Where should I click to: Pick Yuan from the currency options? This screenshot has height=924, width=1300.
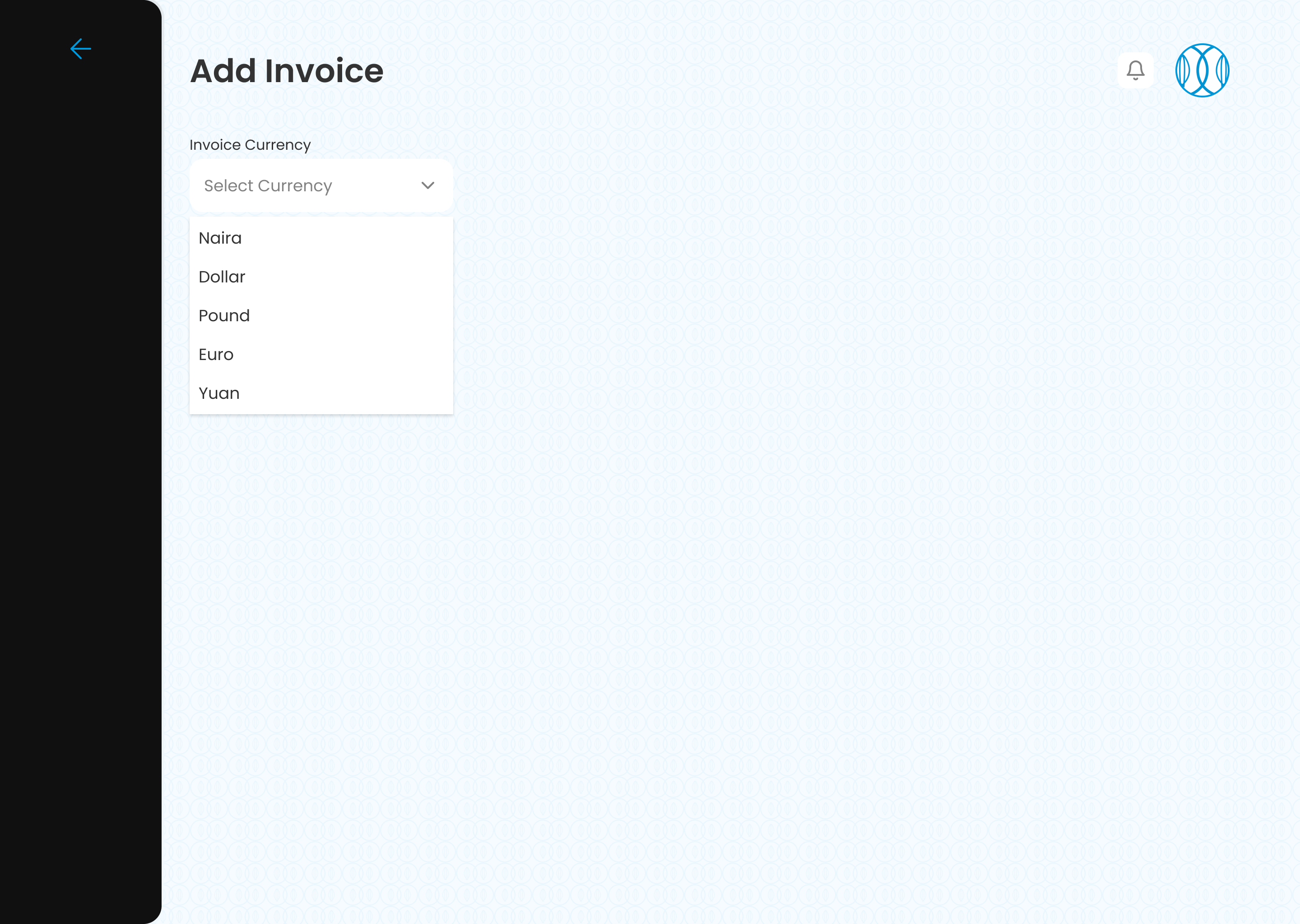click(321, 393)
